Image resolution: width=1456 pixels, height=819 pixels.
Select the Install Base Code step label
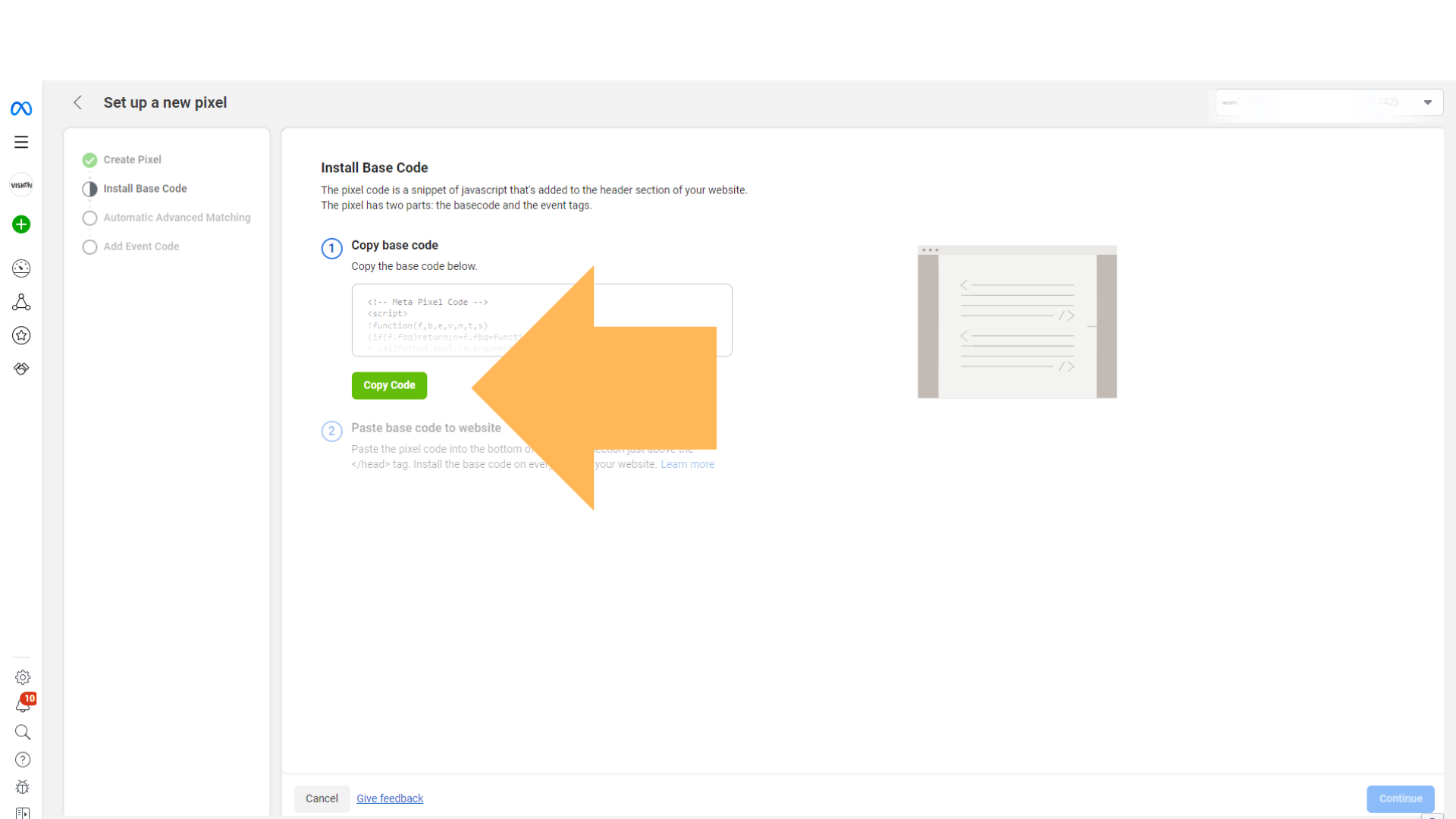(x=145, y=188)
